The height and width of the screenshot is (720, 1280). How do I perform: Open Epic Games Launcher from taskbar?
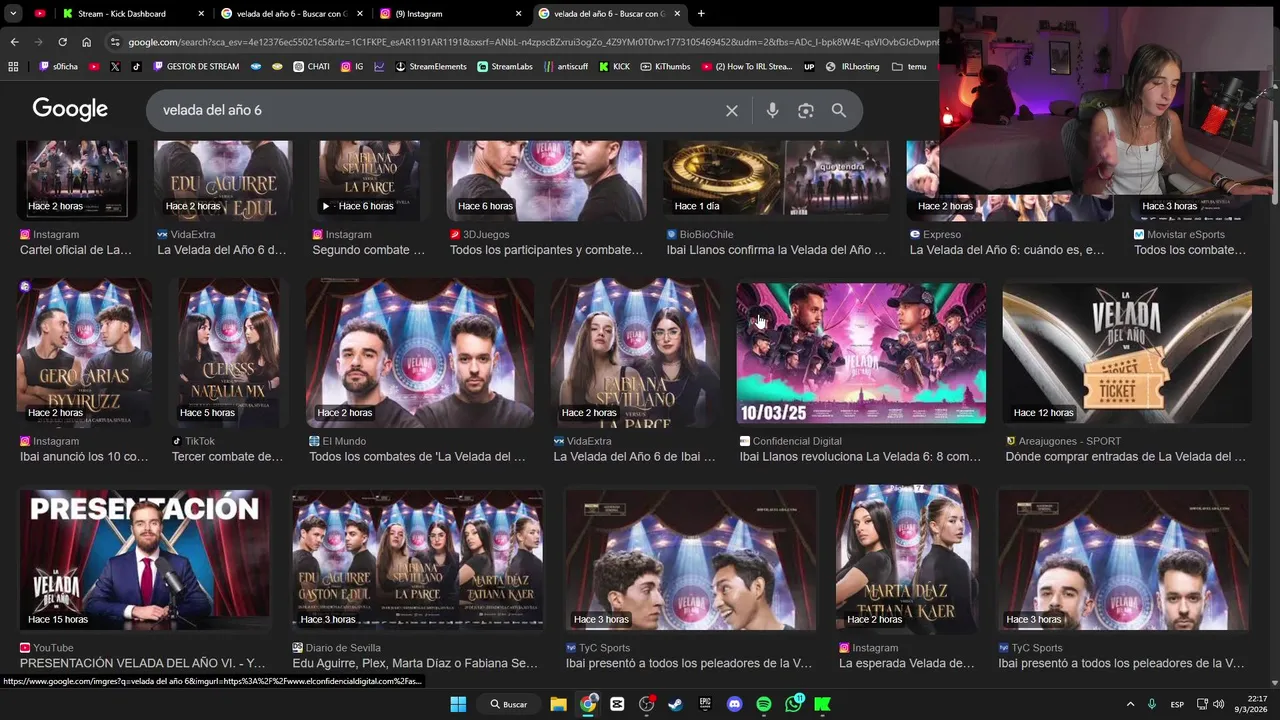pyautogui.click(x=705, y=704)
